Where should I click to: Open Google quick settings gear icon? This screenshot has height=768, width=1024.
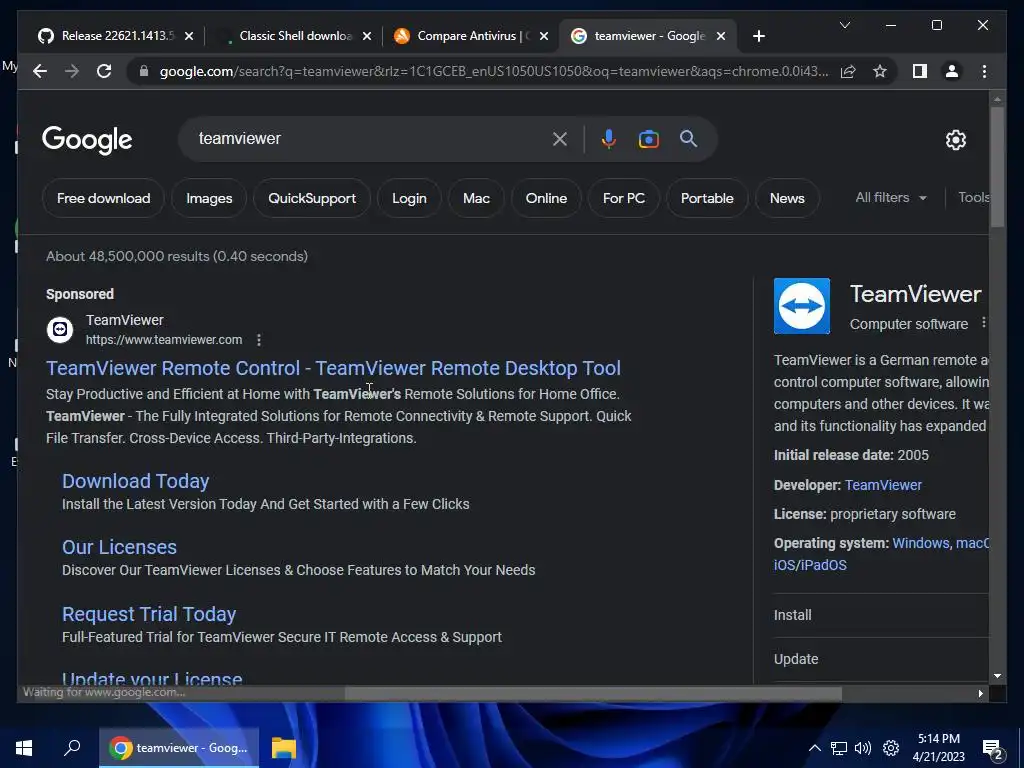click(955, 140)
